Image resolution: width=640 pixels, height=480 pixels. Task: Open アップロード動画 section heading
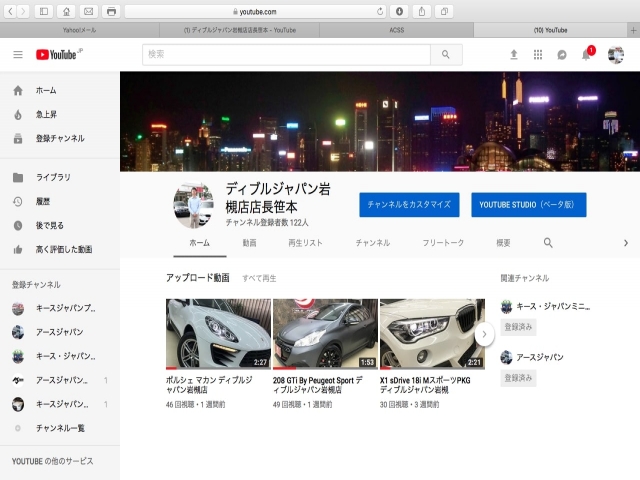point(198,278)
